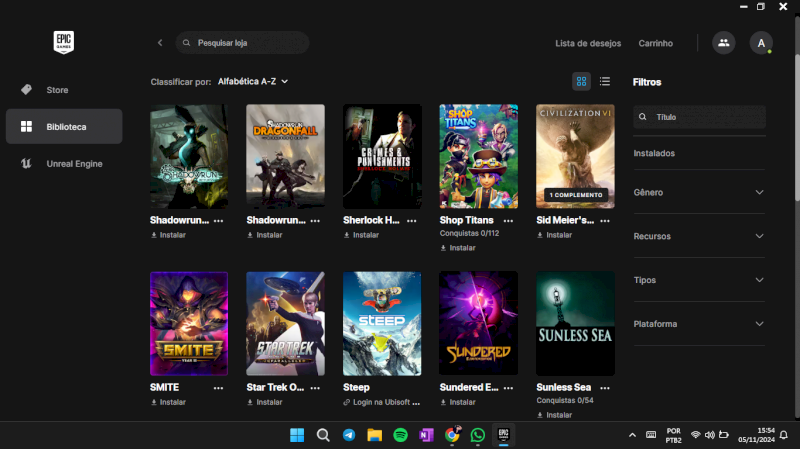The height and width of the screenshot is (449, 800).
Task: Click the Título filter search field
Action: [700, 117]
